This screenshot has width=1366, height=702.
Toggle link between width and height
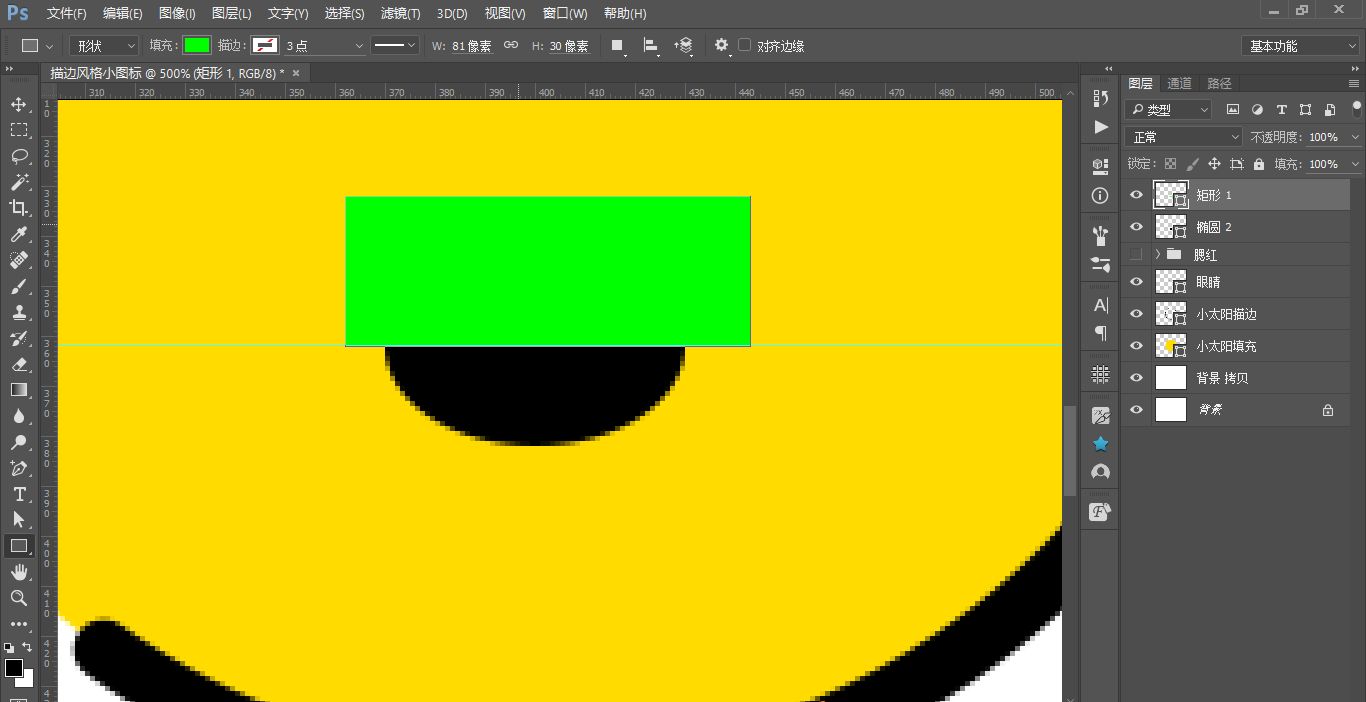(x=511, y=46)
